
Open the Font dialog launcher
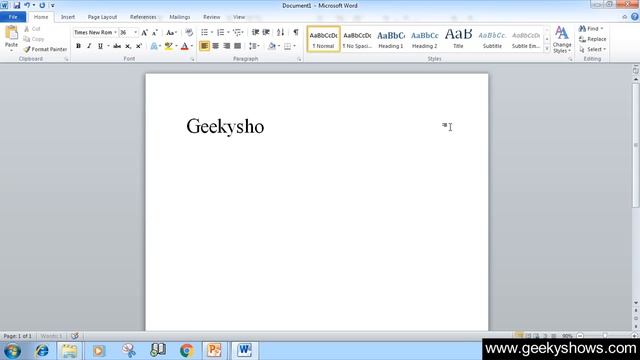[x=192, y=59]
